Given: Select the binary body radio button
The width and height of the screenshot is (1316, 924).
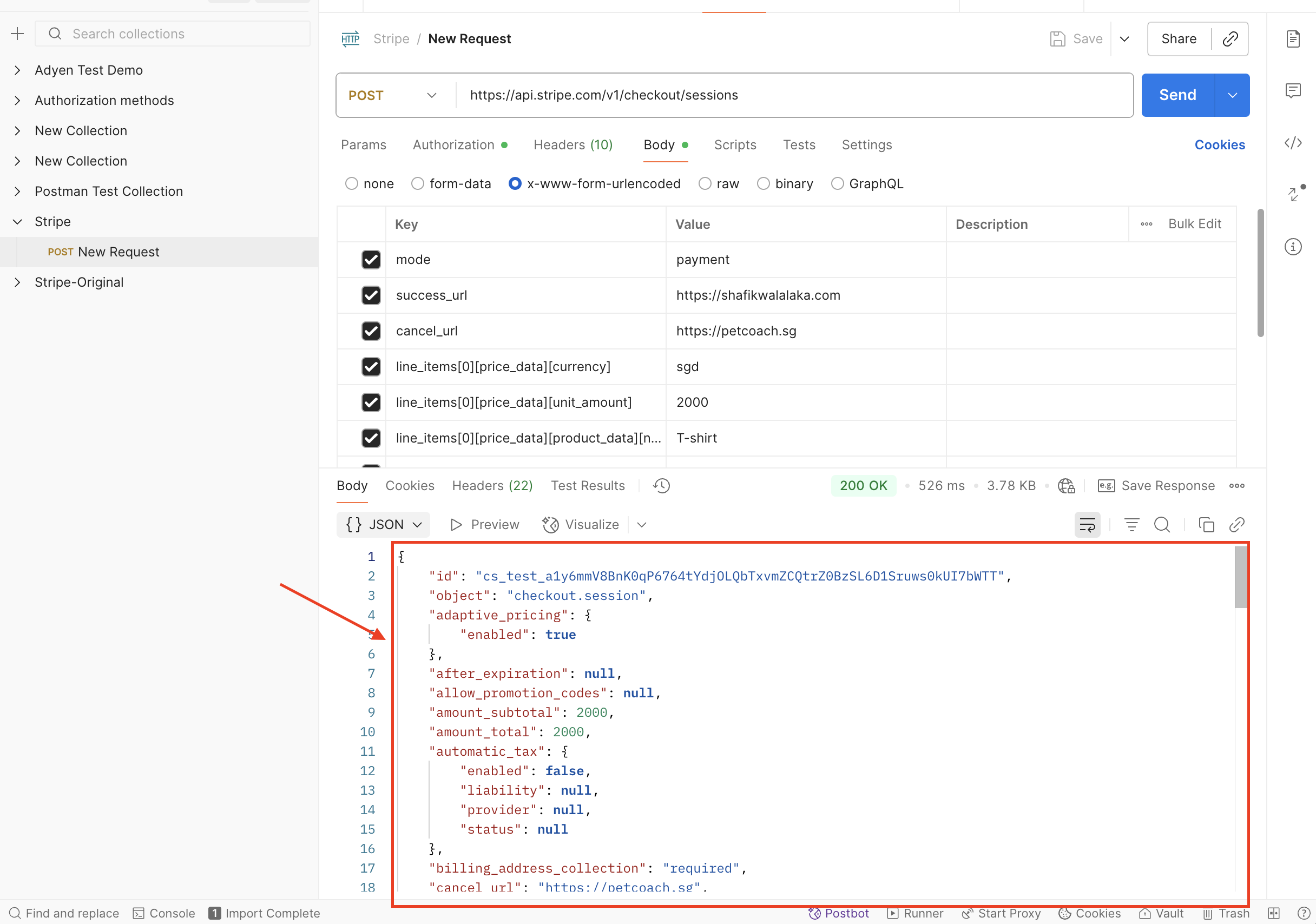Looking at the screenshot, I should point(763,183).
